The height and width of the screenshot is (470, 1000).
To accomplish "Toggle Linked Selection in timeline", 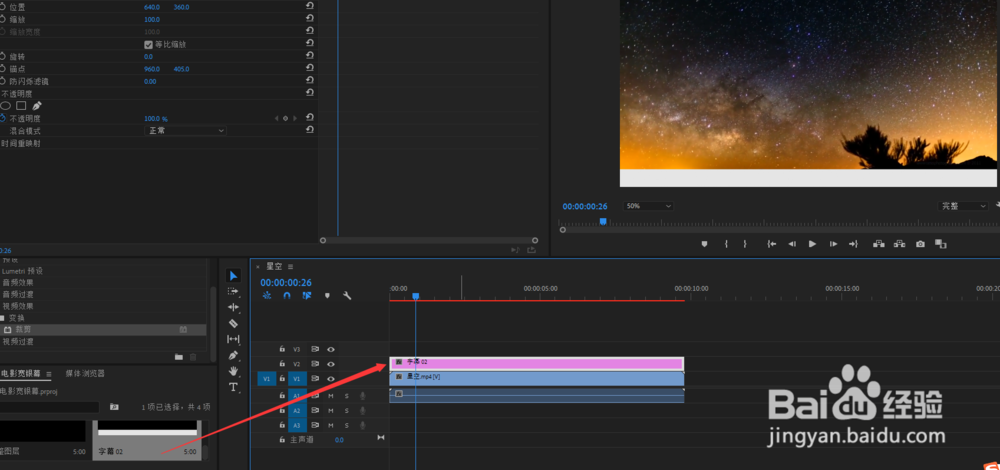I will pyautogui.click(x=307, y=296).
